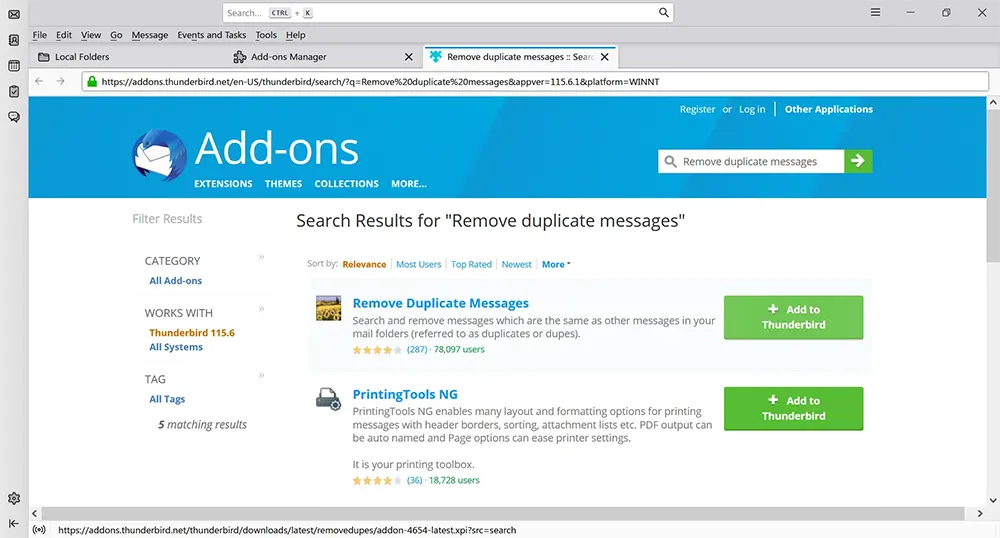Open the Events and Tasks menu
1000x538 pixels.
(x=212, y=35)
